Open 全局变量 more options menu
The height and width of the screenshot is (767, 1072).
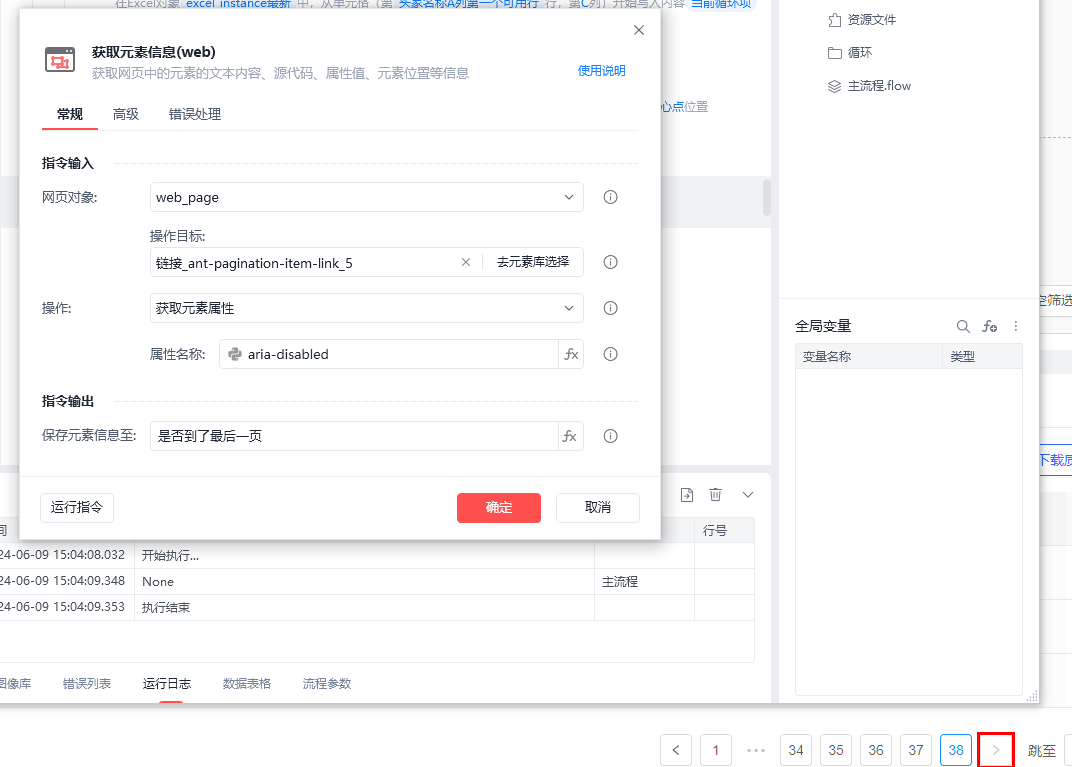click(1016, 326)
